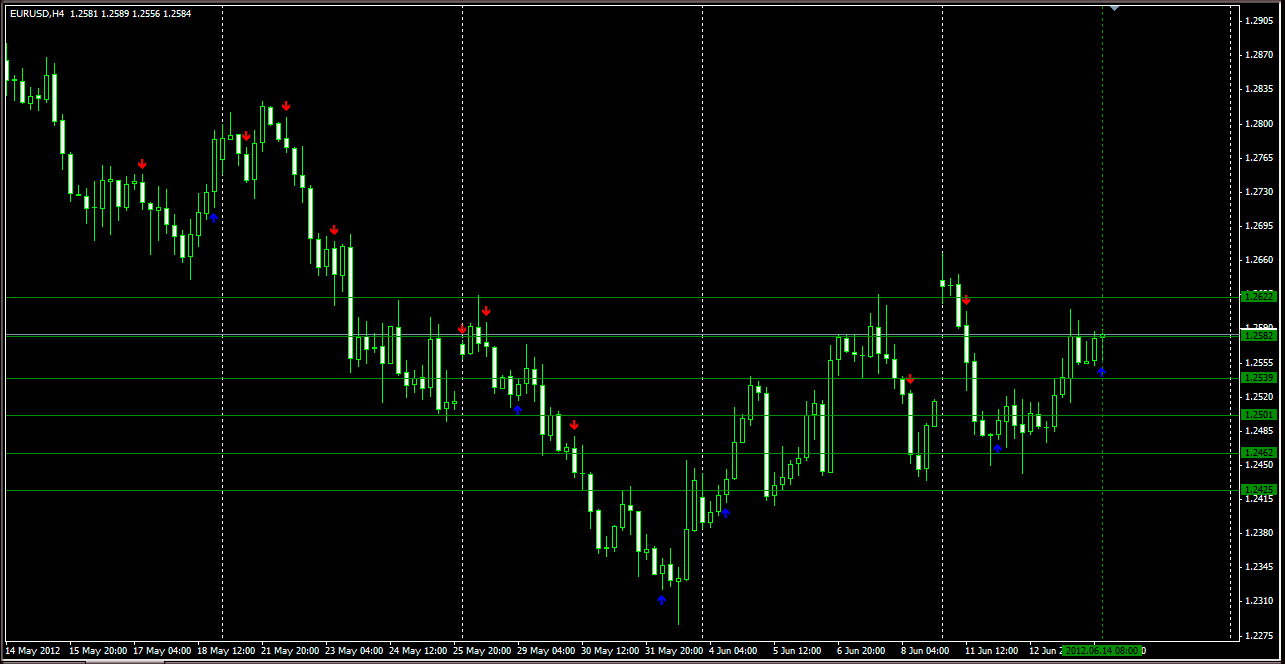Click the 1.2275 price scale value

[x=1259, y=635]
